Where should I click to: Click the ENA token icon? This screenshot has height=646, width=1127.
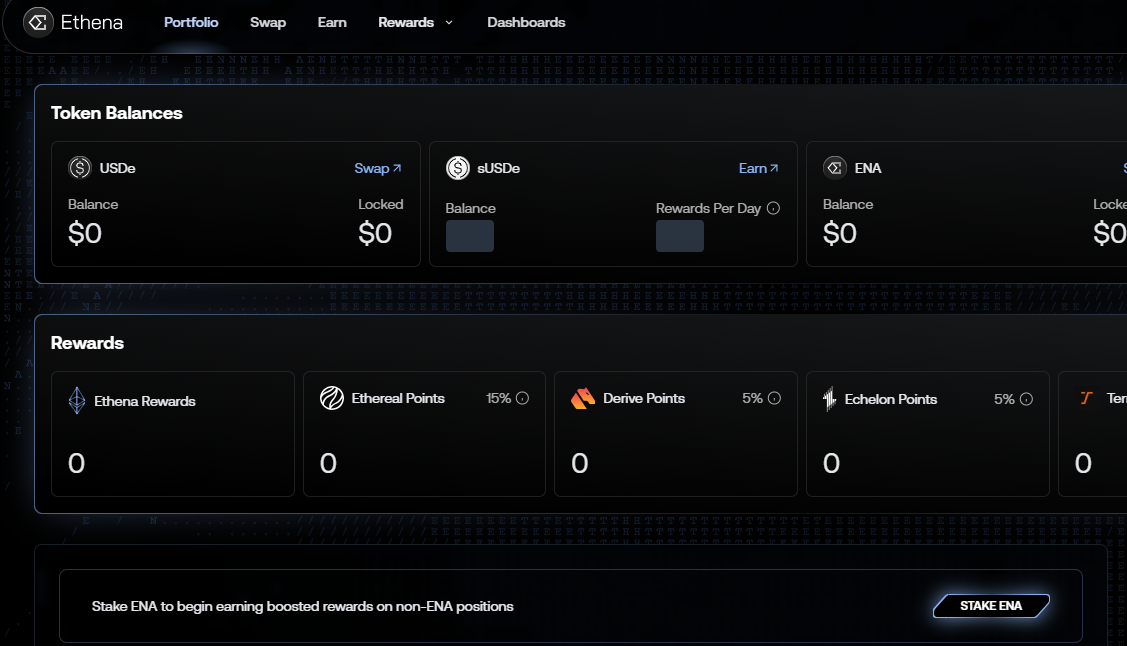click(834, 167)
